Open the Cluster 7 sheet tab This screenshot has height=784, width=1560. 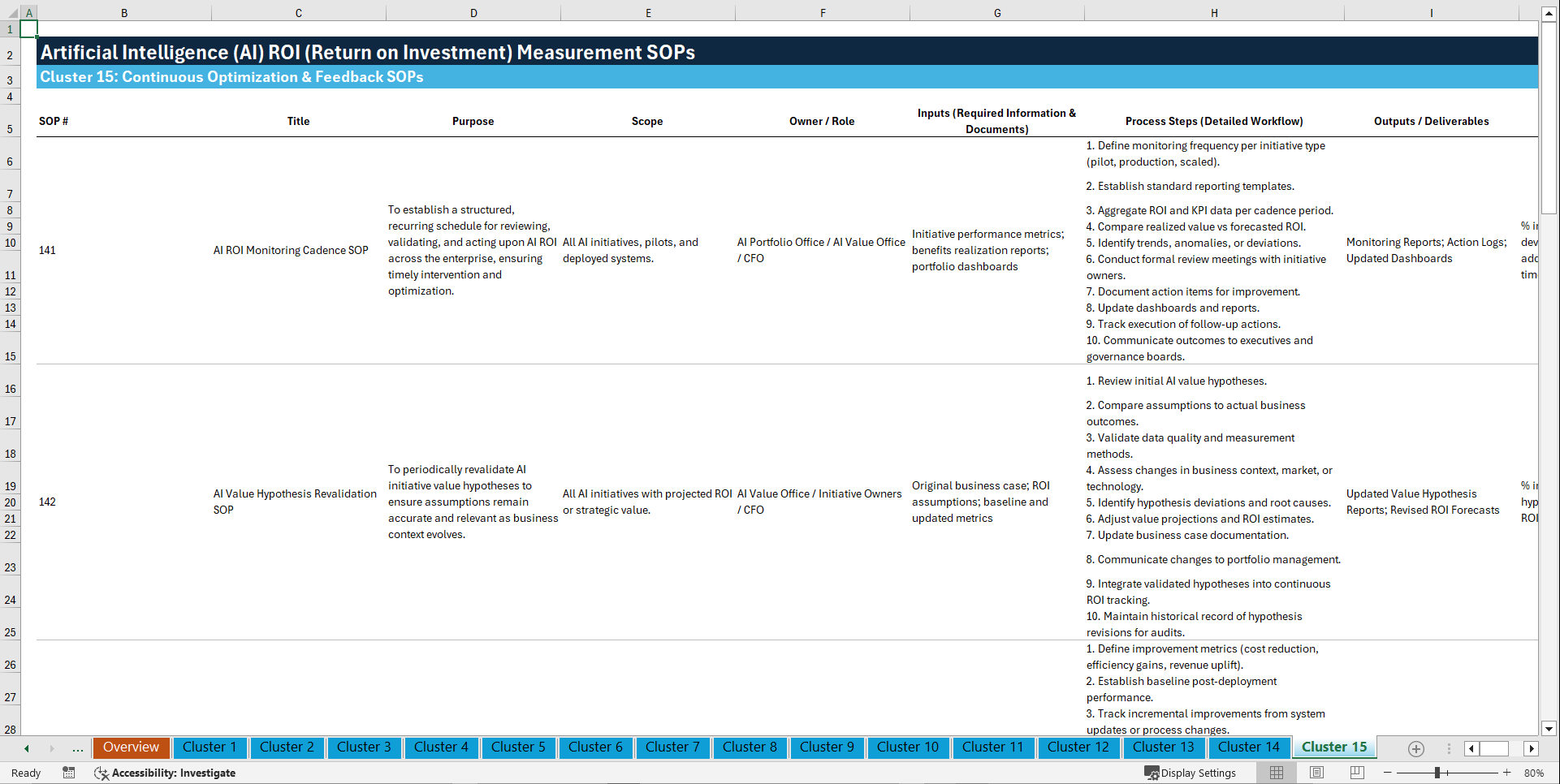672,747
